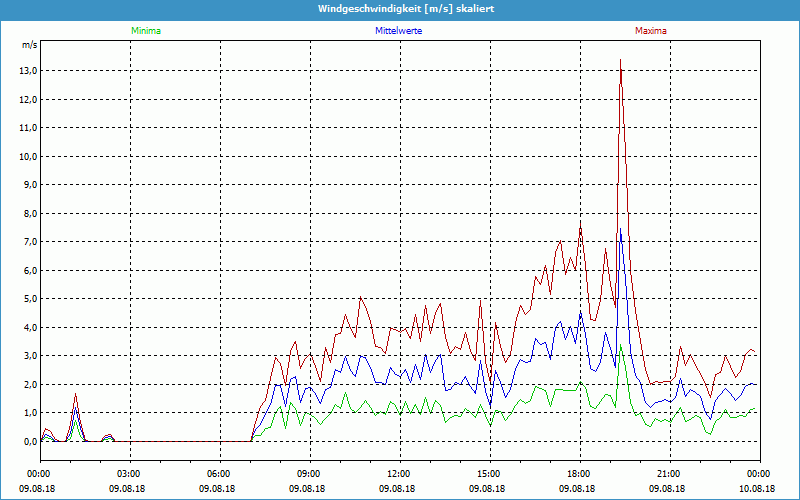Click the '7,0' y-axis value
The height and width of the screenshot is (500, 800).
pos(31,242)
